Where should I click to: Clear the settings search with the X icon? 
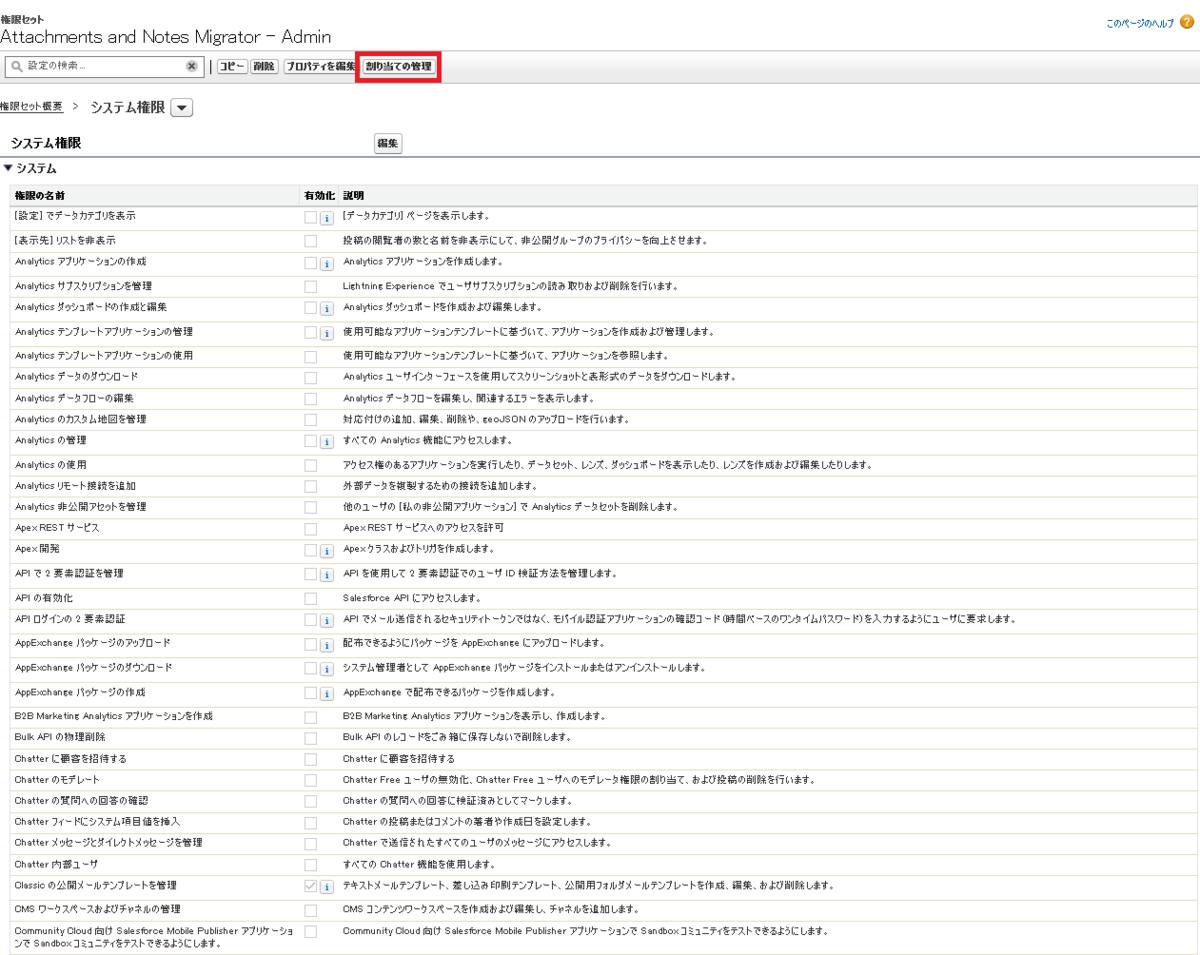[192, 66]
